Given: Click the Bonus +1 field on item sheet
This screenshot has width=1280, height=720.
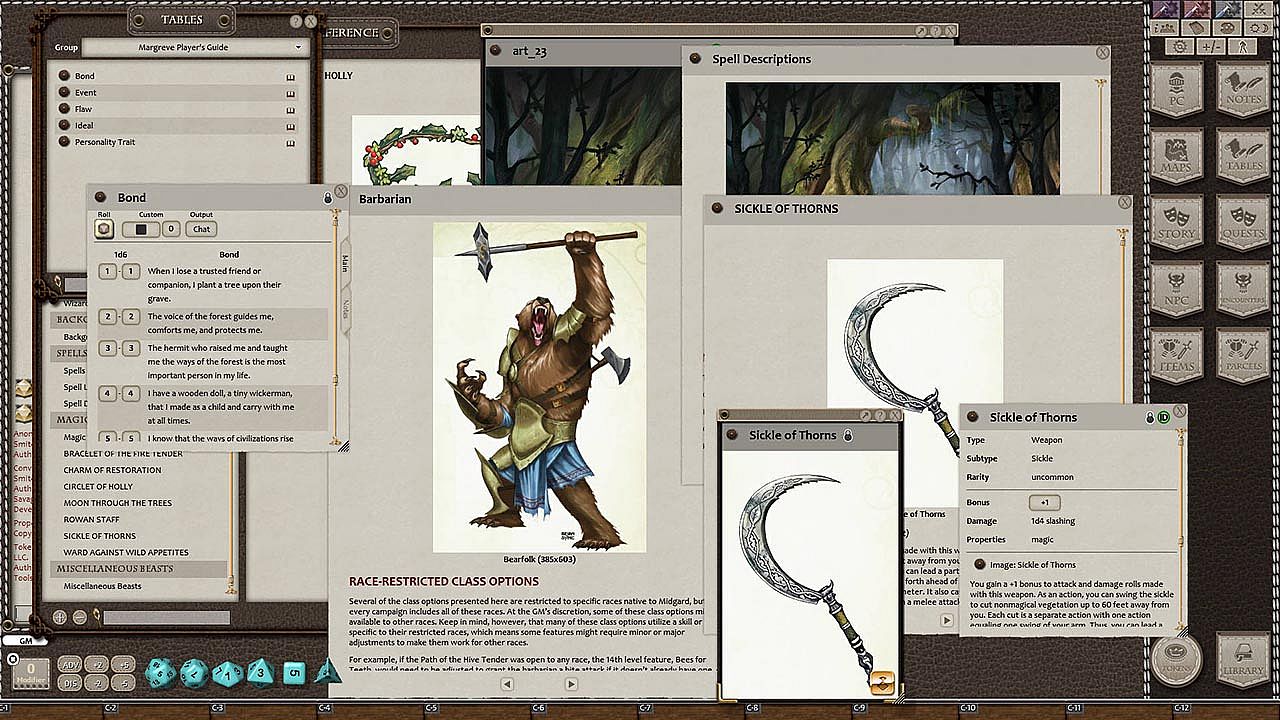Looking at the screenshot, I should pyautogui.click(x=1044, y=502).
